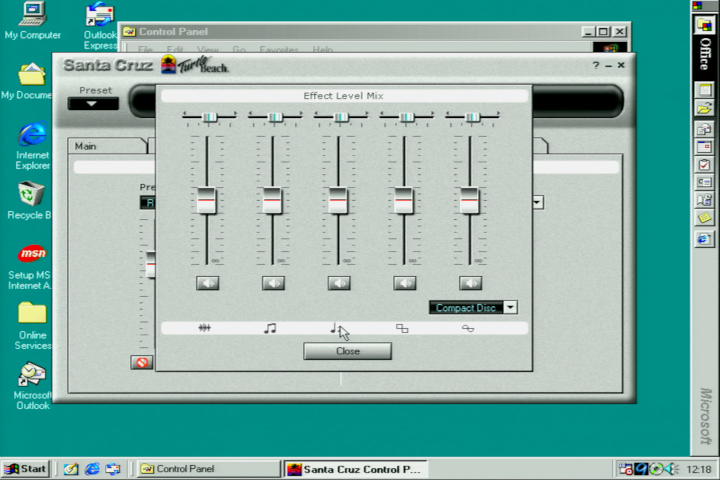Click the overlapping squares channel icon
720x480 pixels.
click(x=402, y=328)
